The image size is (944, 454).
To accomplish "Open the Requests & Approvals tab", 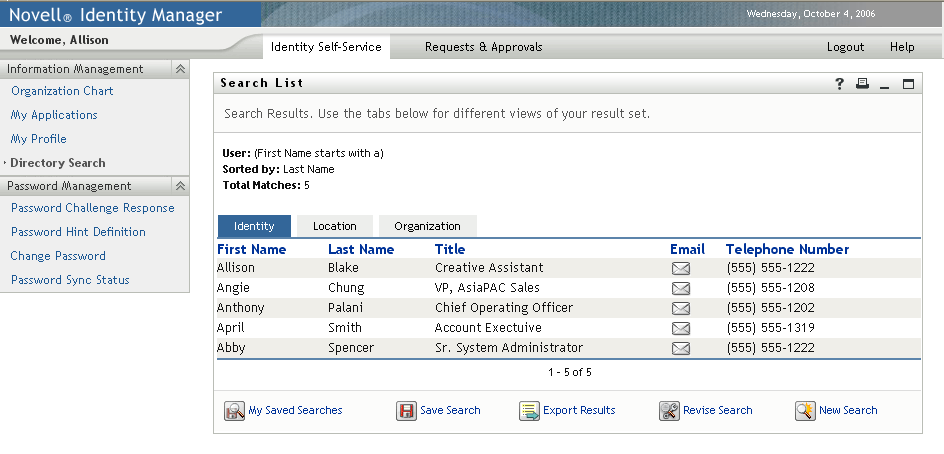I will (x=483, y=47).
